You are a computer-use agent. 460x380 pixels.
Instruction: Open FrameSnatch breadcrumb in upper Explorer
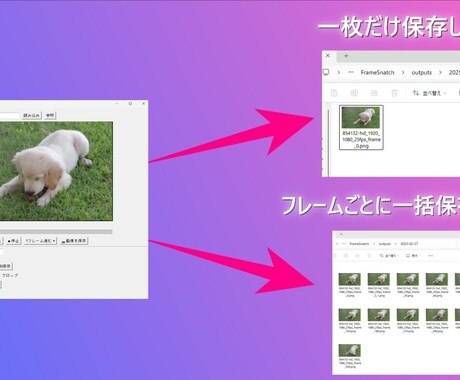(377, 72)
